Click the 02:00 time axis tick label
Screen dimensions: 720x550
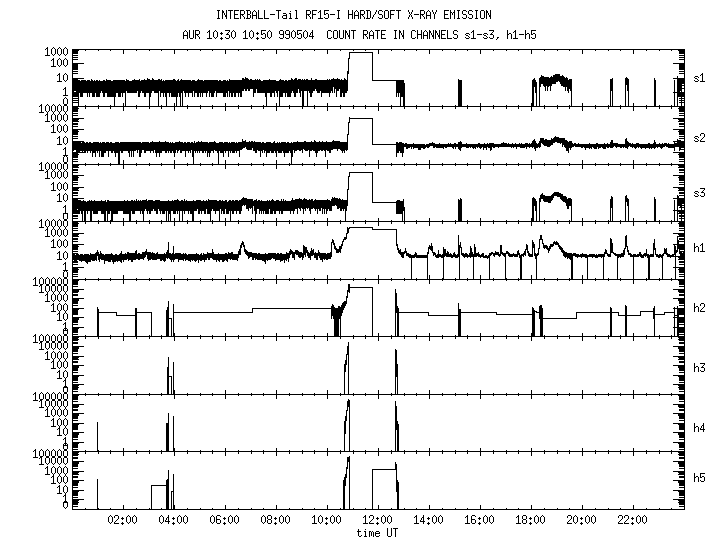[x=122, y=520]
